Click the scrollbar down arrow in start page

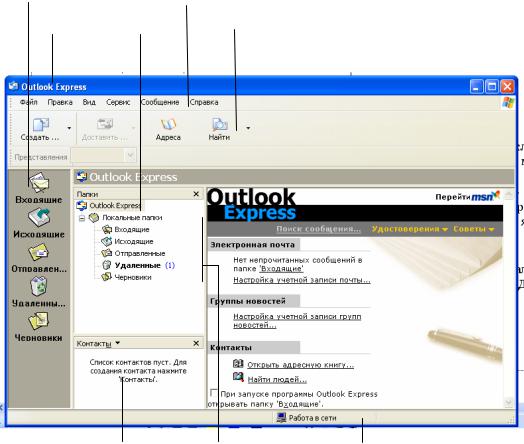(x=509, y=403)
